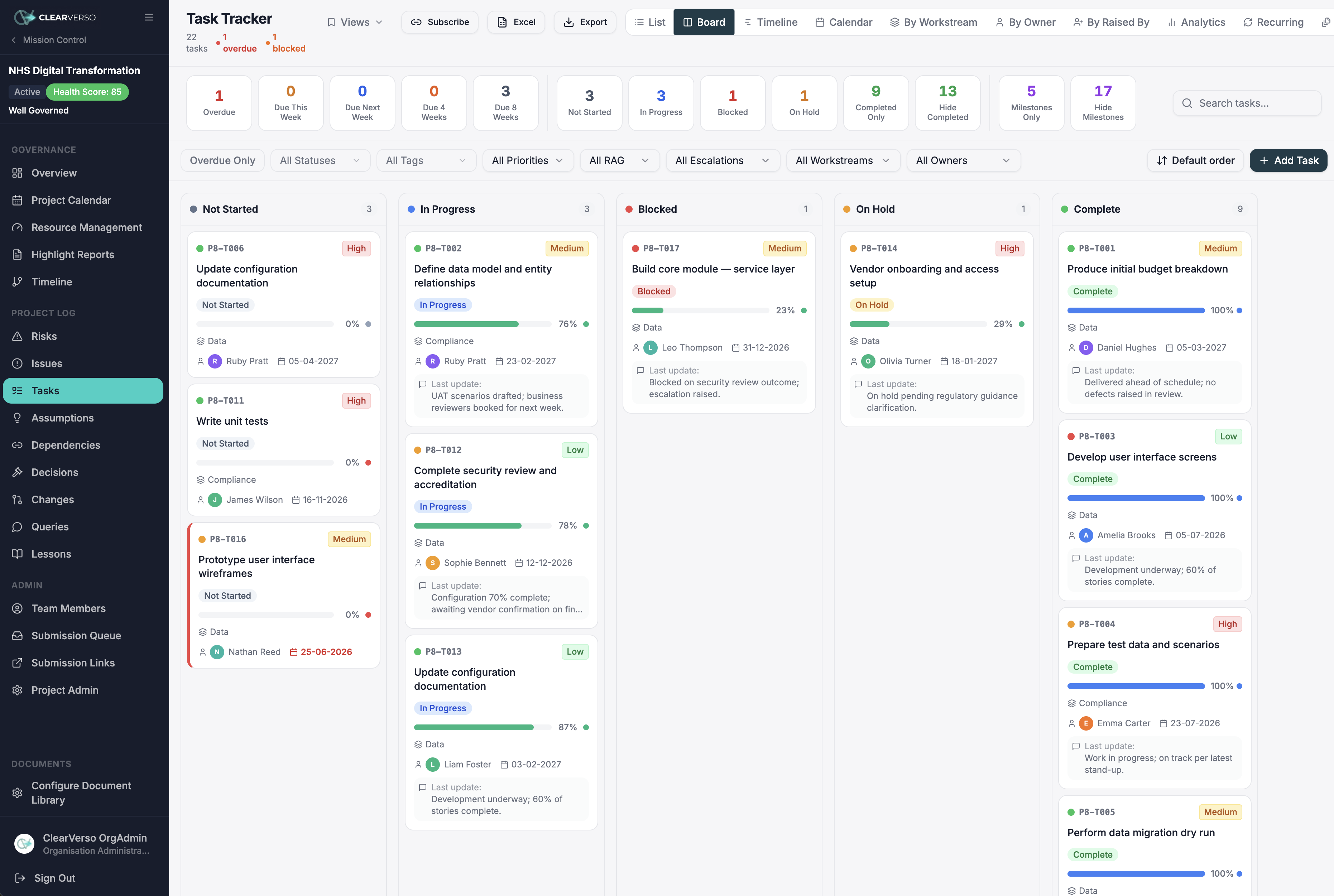Toggle the Hide Completed stat filter
The image size is (1334, 896).
point(947,103)
